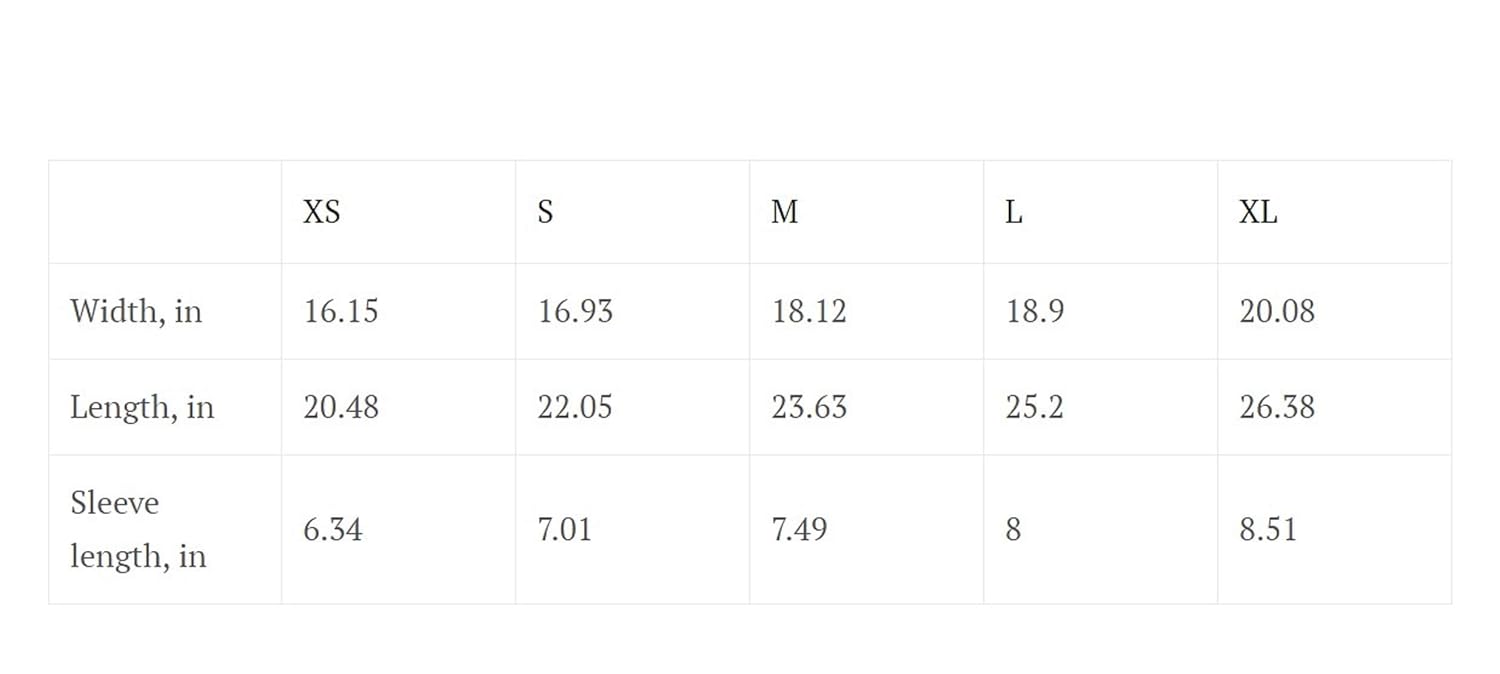The image size is (1500, 674).
Task: Click the L size column header
Action: pyautogui.click(x=1014, y=212)
